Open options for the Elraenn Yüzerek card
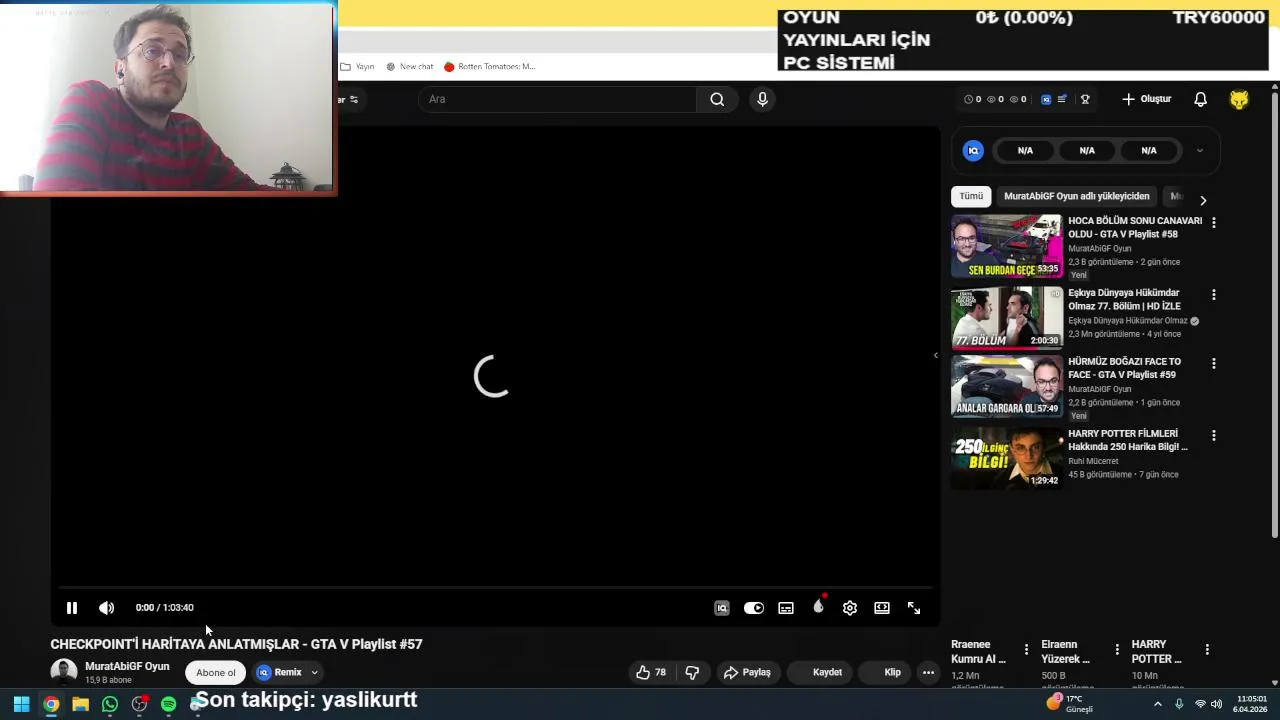The height and width of the screenshot is (720, 1280). point(1117,650)
